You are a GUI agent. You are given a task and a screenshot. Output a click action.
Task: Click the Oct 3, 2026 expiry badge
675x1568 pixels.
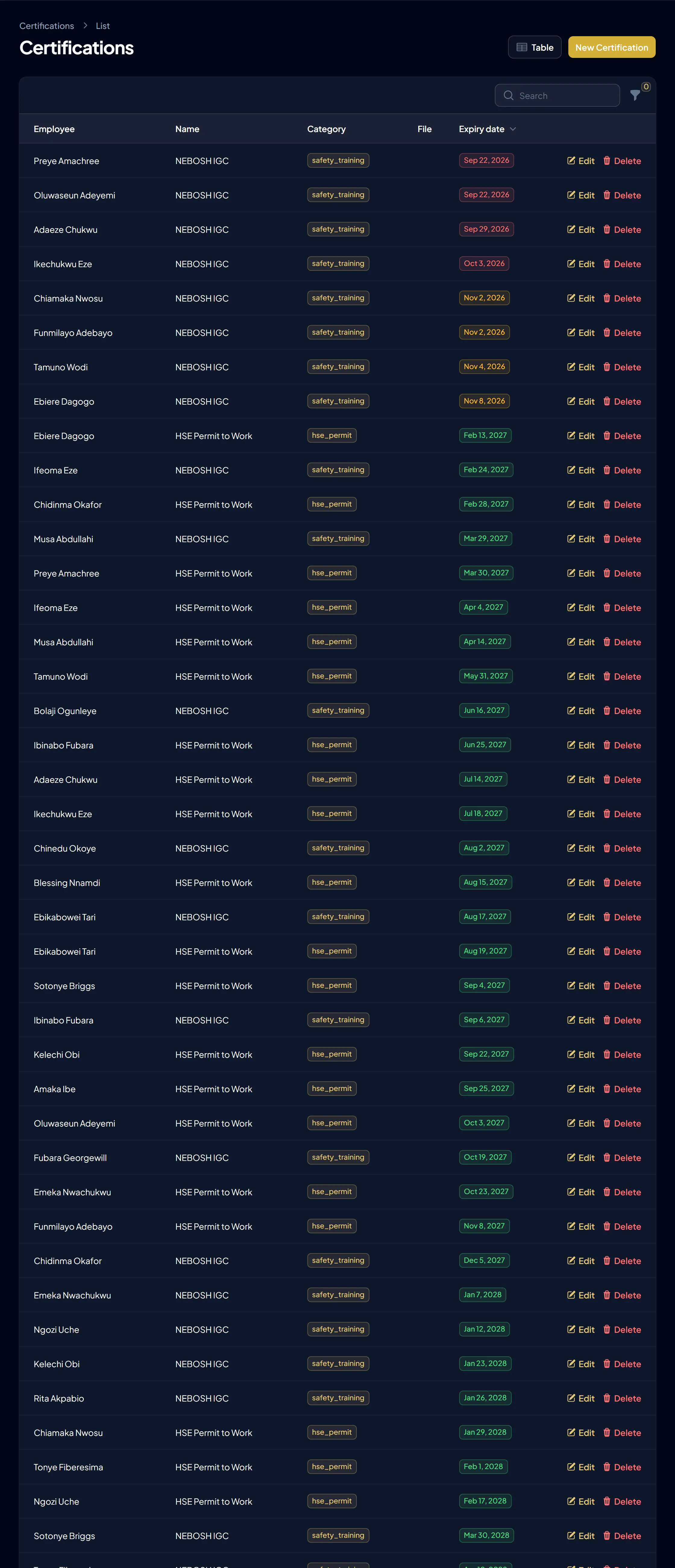click(484, 264)
